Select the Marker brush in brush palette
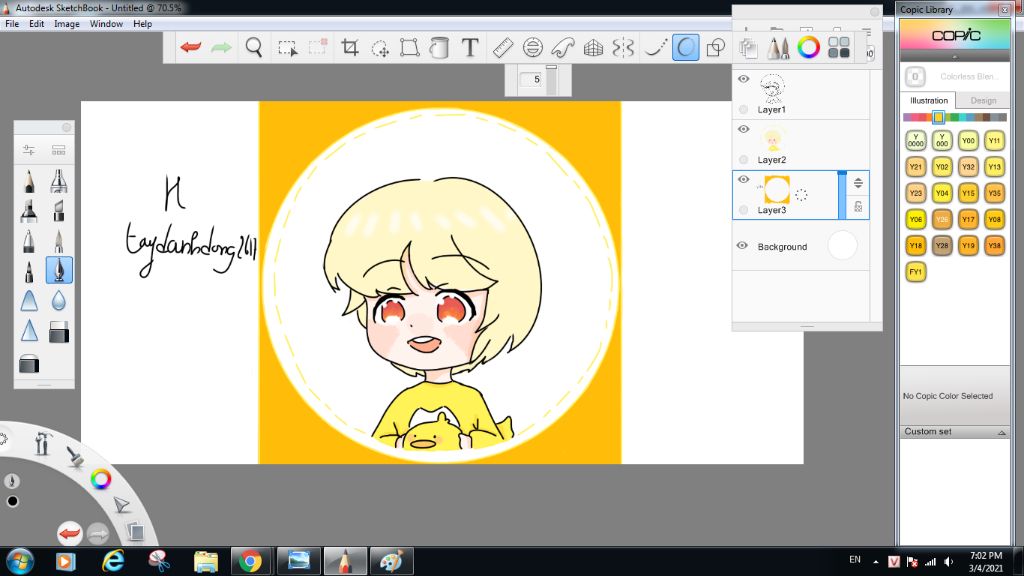 click(x=29, y=211)
